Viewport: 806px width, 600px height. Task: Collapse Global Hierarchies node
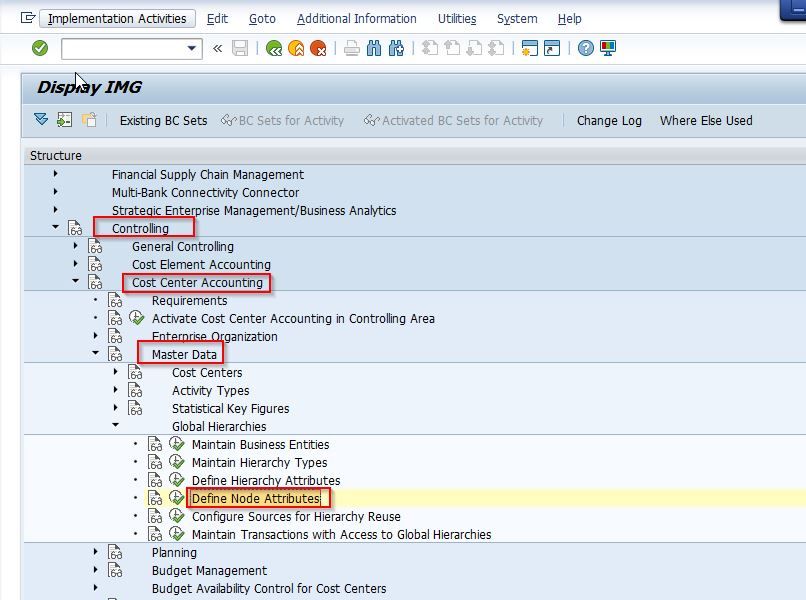click(x=116, y=425)
